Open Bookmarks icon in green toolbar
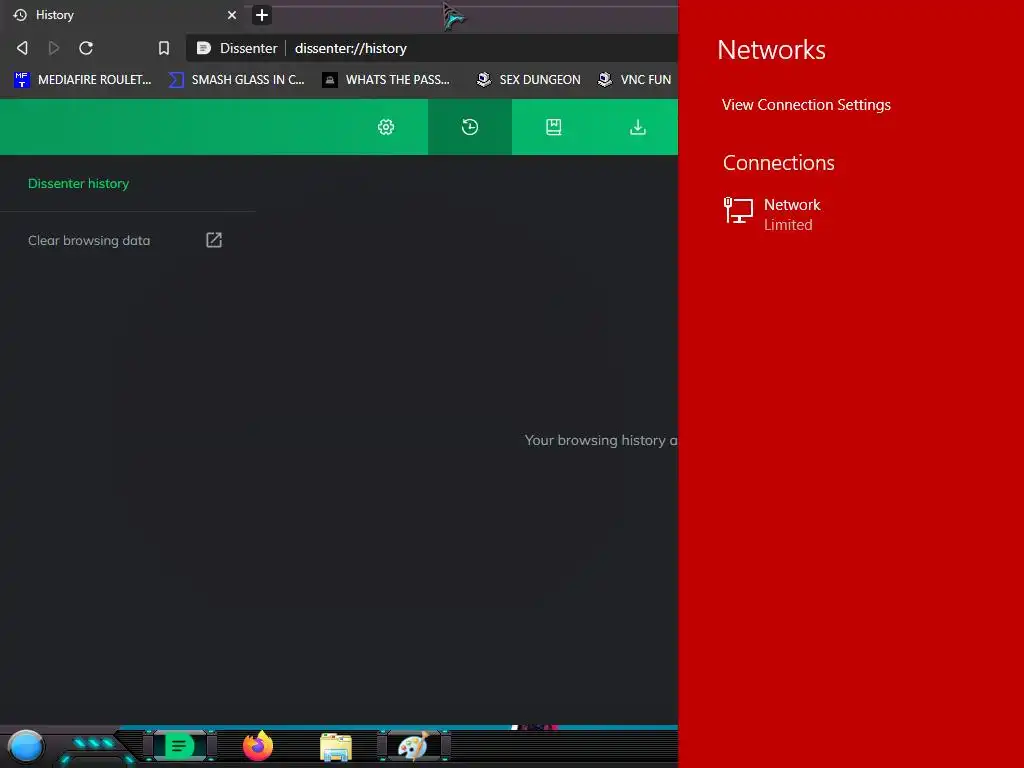 pos(554,127)
